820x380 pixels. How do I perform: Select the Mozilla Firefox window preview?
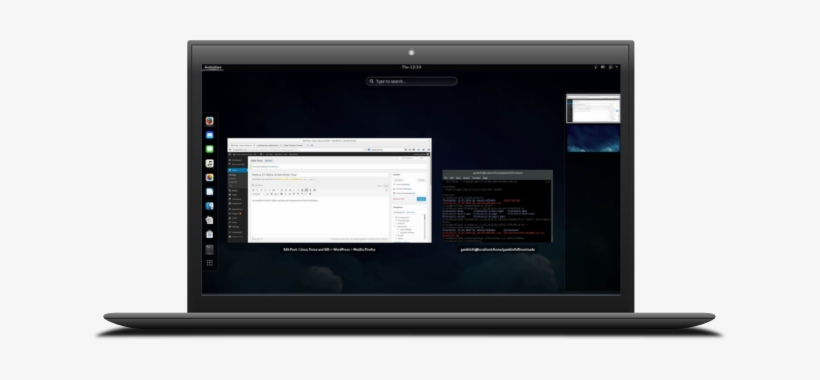329,190
